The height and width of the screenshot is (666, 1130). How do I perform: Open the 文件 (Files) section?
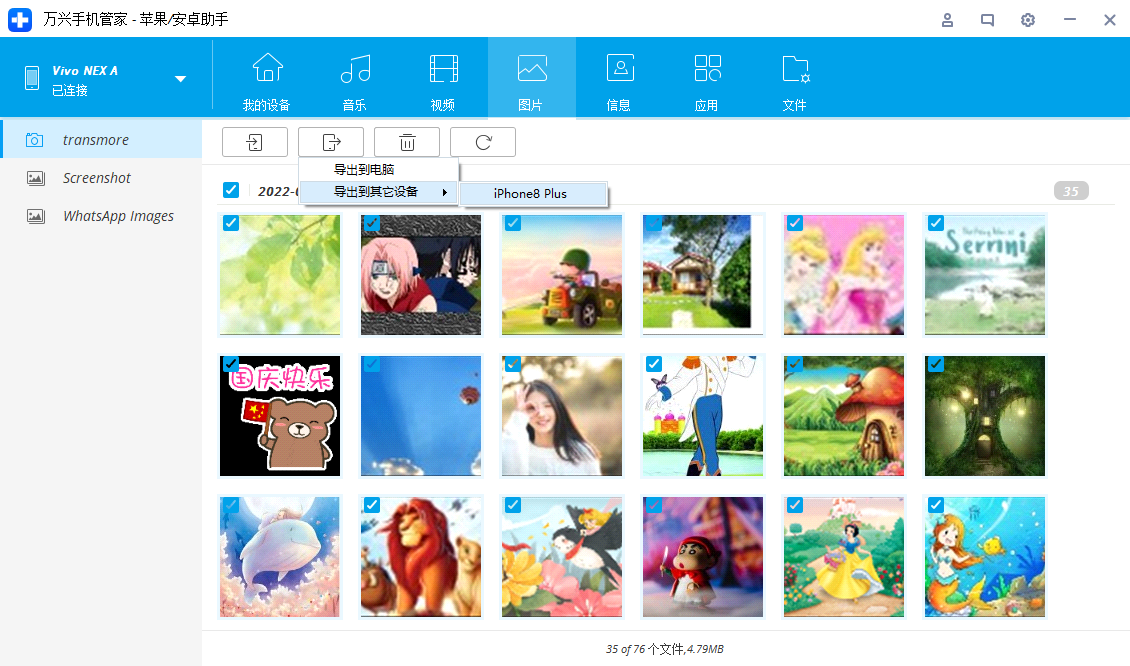(x=794, y=78)
